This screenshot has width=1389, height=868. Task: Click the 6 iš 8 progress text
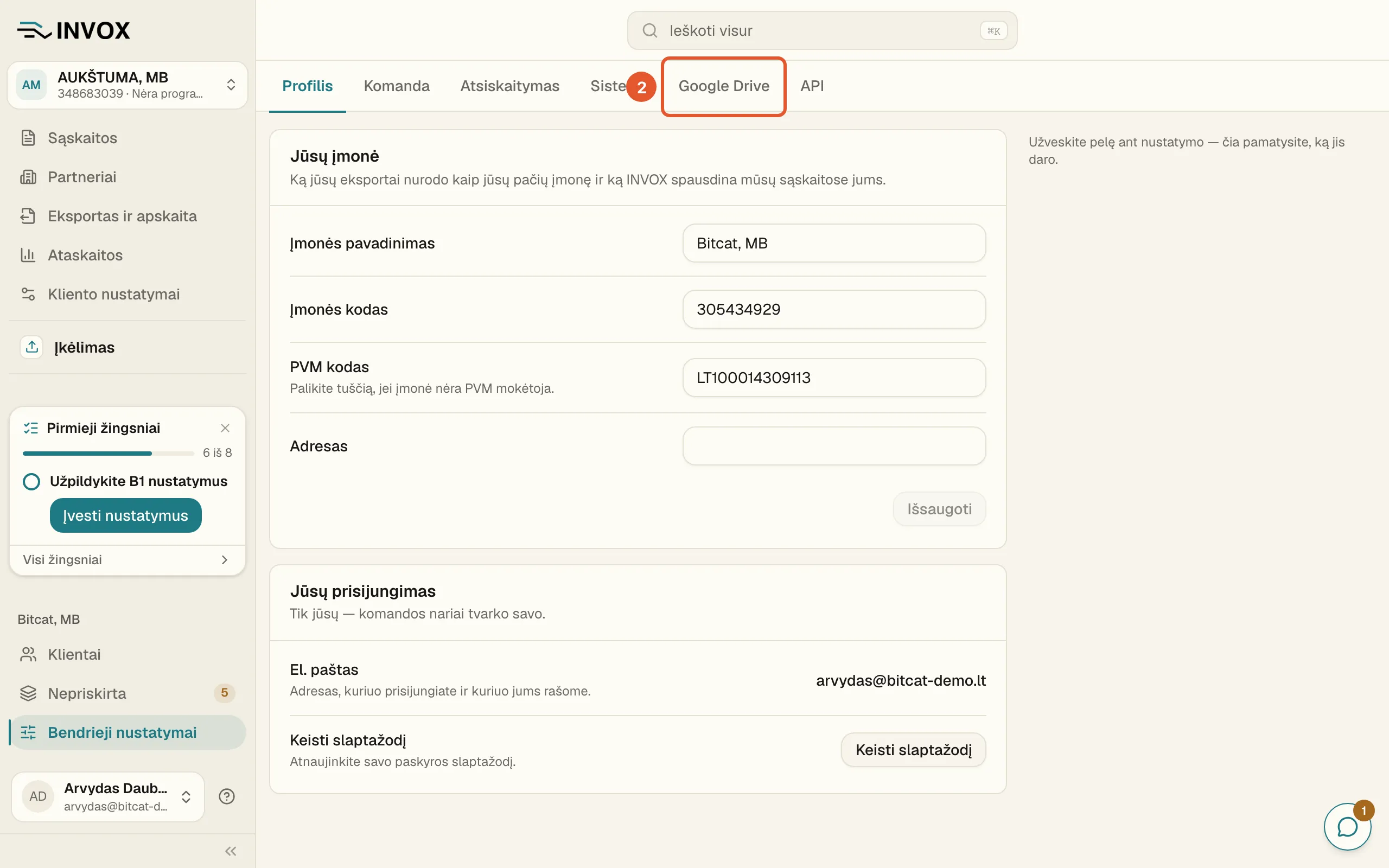click(218, 453)
